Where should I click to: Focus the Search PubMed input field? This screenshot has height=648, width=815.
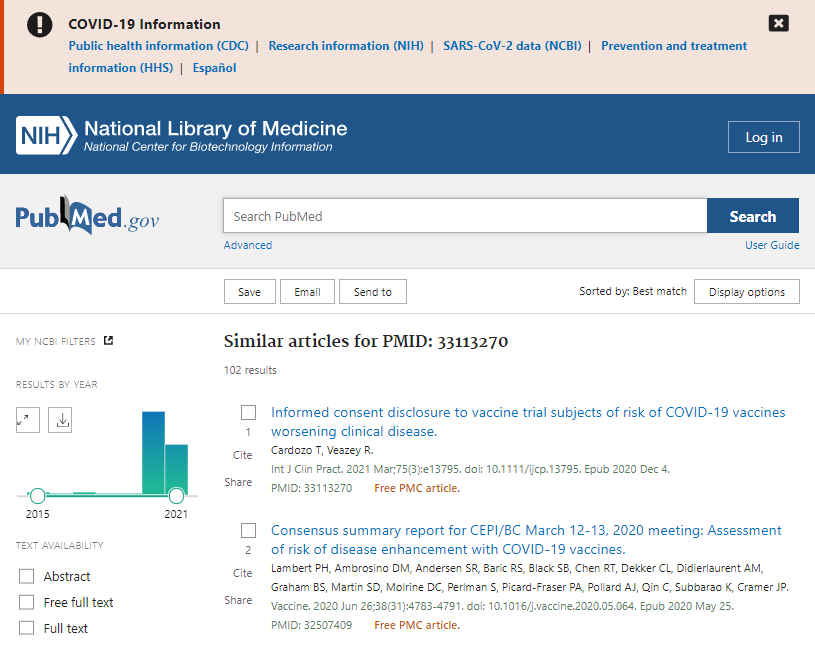465,216
